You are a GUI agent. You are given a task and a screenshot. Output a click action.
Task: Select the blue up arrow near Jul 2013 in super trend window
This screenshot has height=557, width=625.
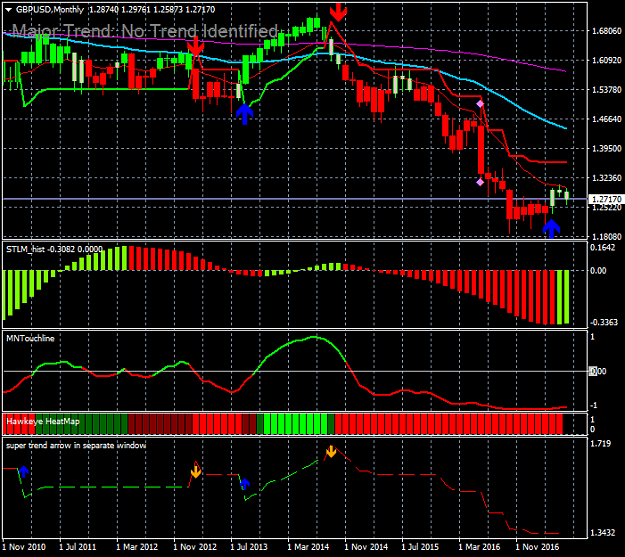[245, 484]
